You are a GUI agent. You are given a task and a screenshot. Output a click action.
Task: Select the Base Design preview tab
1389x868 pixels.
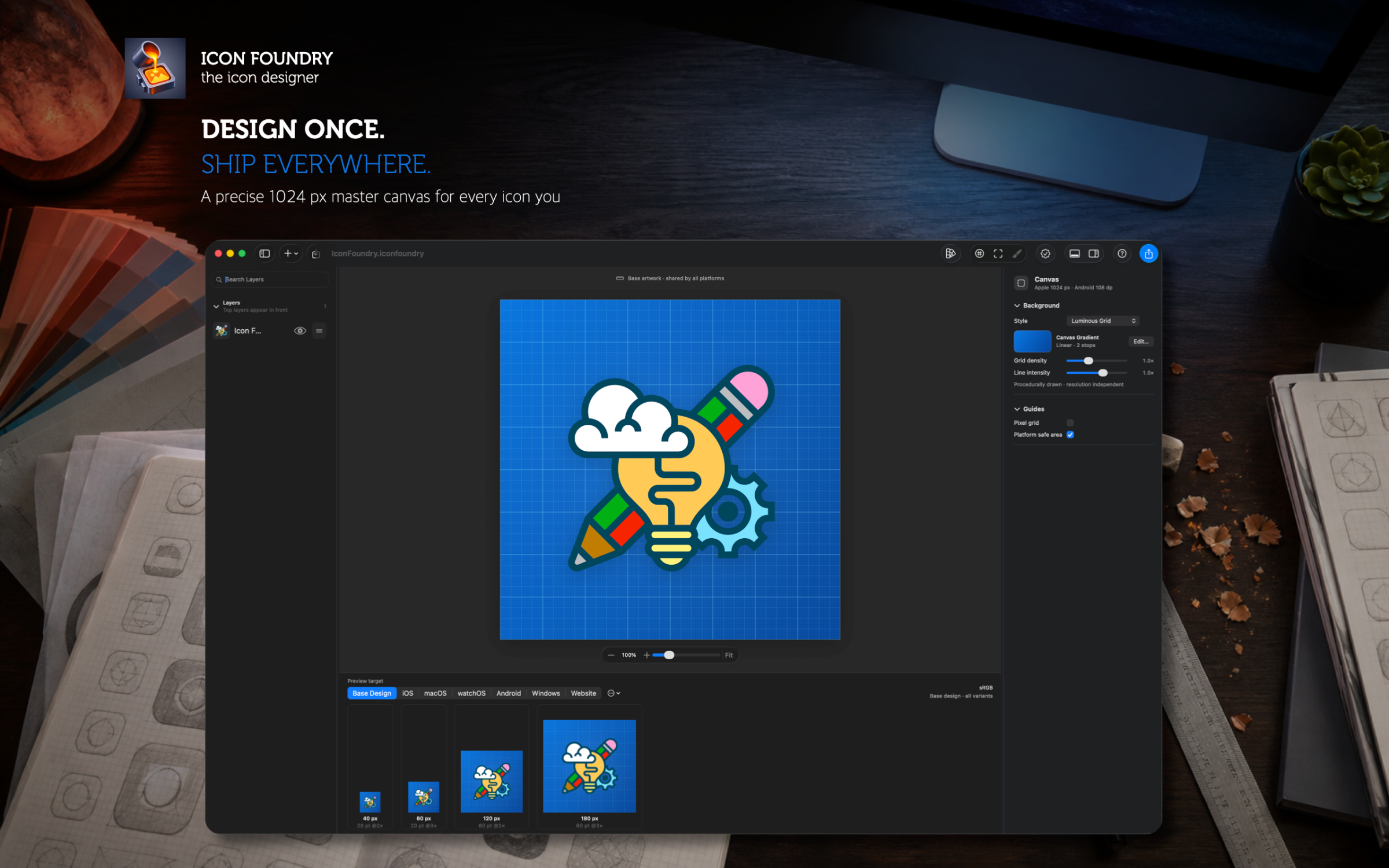click(x=372, y=693)
